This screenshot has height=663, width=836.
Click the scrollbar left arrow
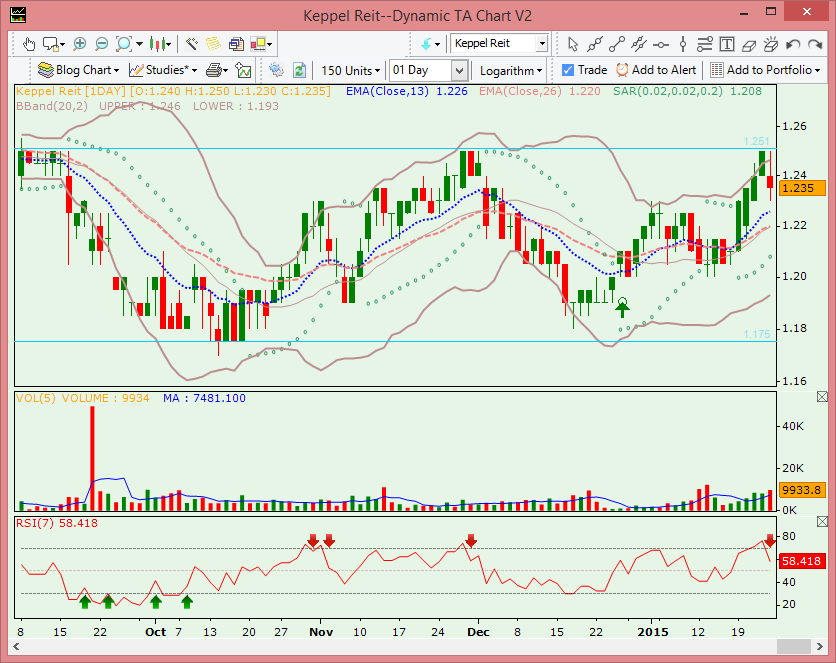coord(17,646)
